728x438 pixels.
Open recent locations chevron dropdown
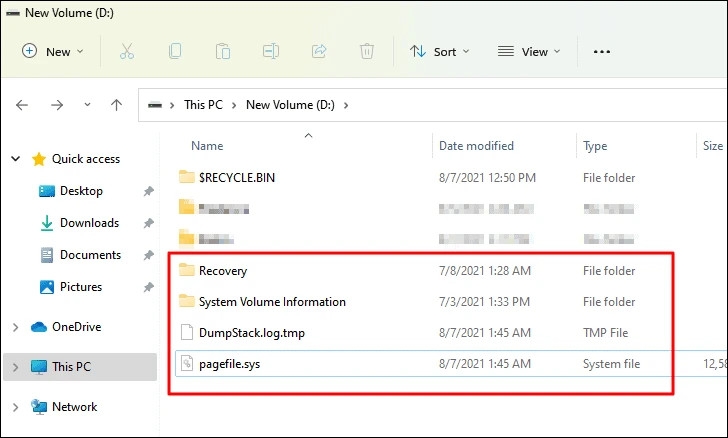87,105
